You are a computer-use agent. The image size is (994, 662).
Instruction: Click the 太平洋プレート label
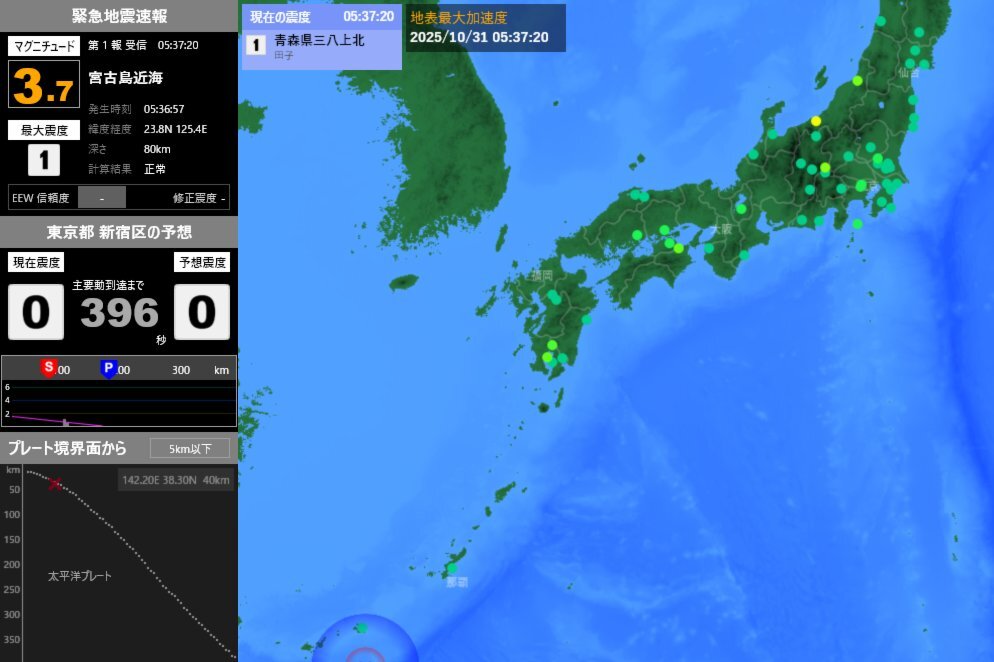pyautogui.click(x=80, y=576)
